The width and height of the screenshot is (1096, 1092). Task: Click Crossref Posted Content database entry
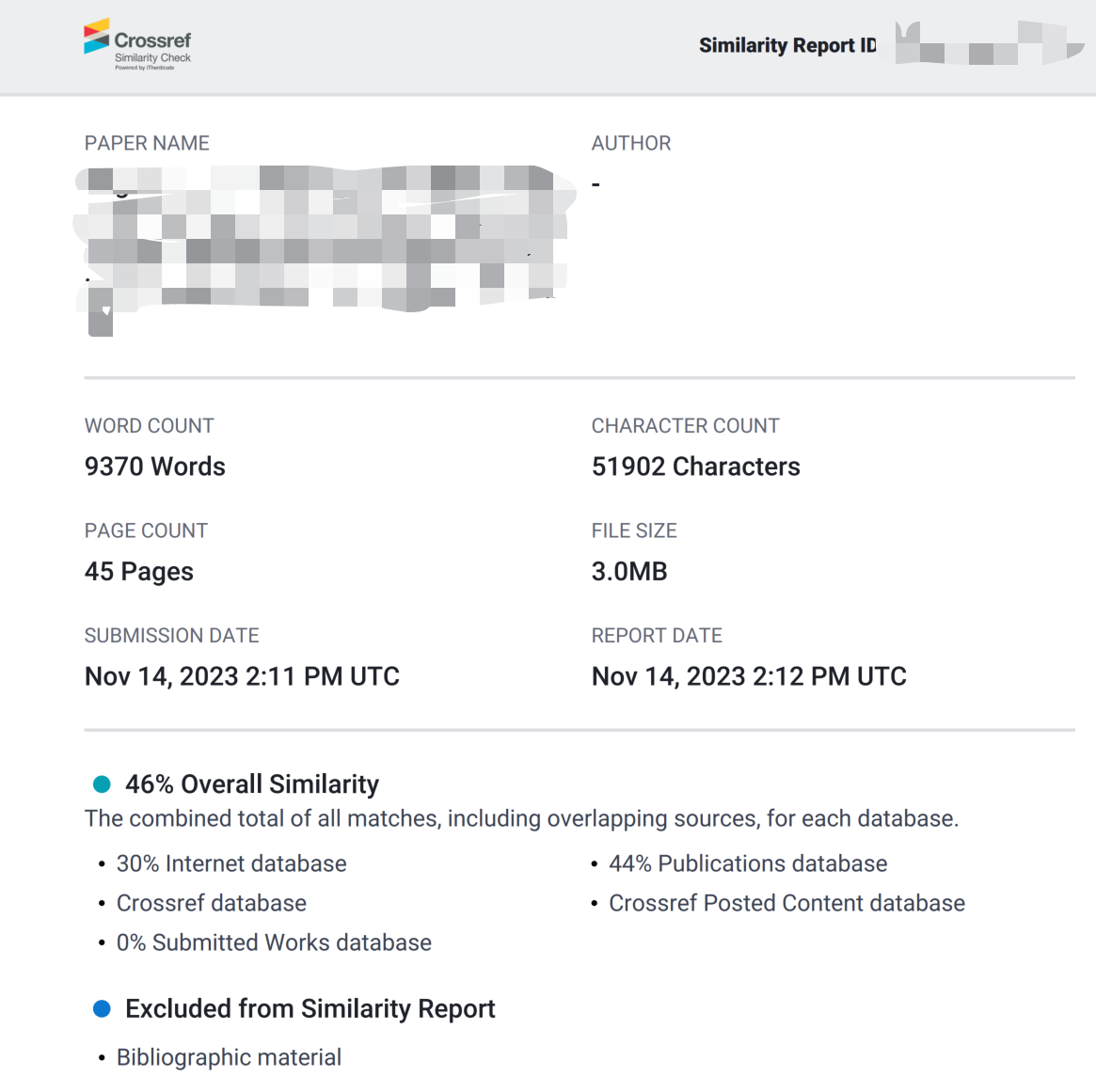tap(786, 903)
